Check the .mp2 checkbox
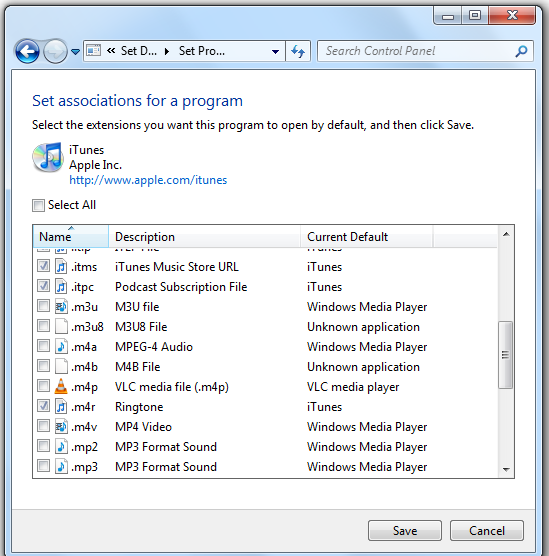 coord(43,446)
